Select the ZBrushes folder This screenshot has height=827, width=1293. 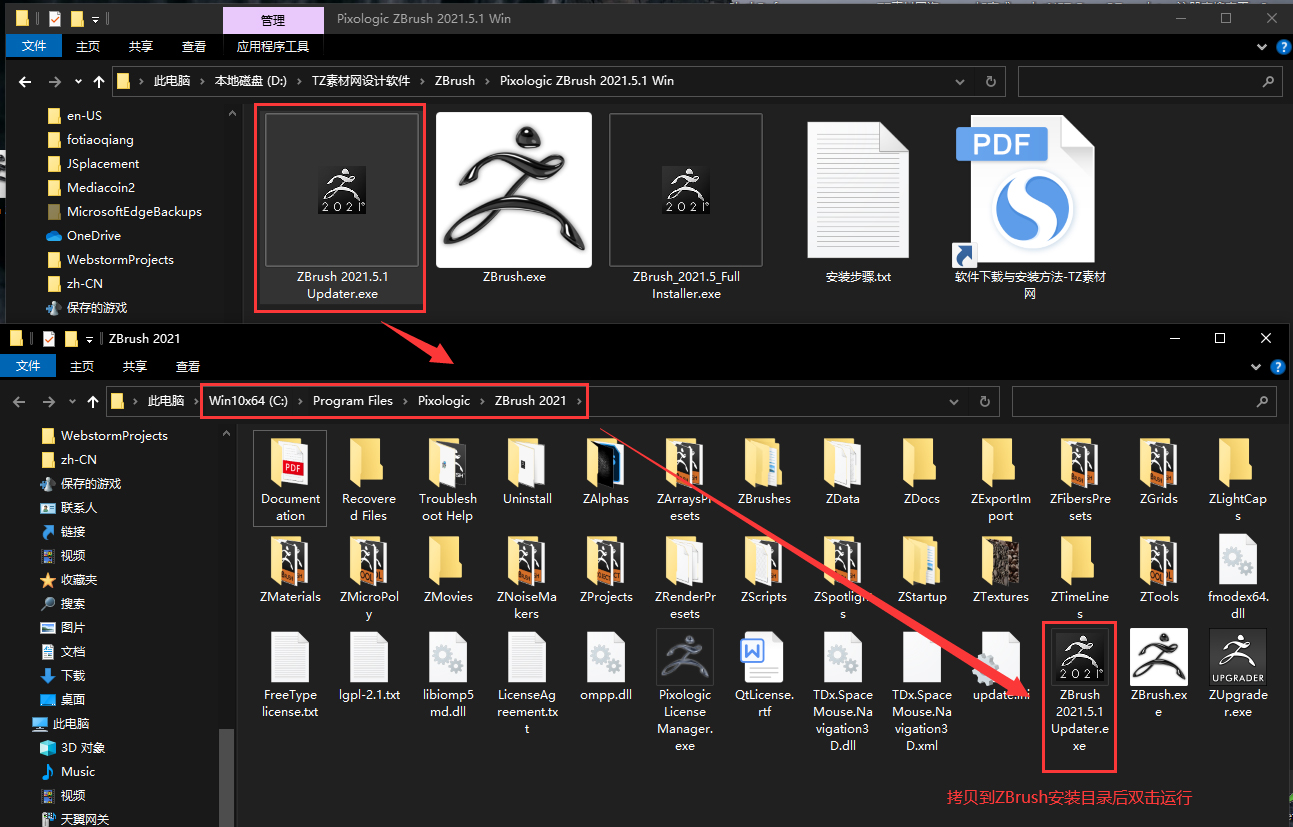(x=764, y=472)
